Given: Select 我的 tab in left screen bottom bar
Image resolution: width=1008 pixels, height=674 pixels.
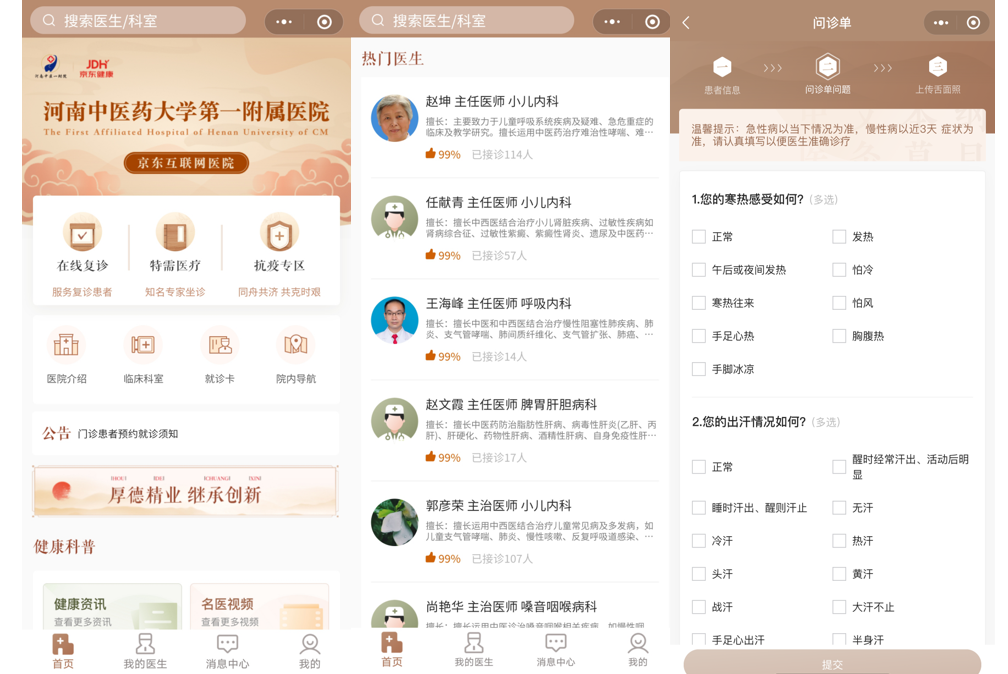Looking at the screenshot, I should [310, 651].
